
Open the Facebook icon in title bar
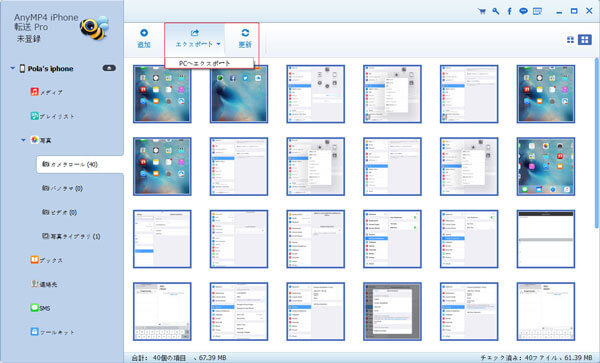[509, 11]
